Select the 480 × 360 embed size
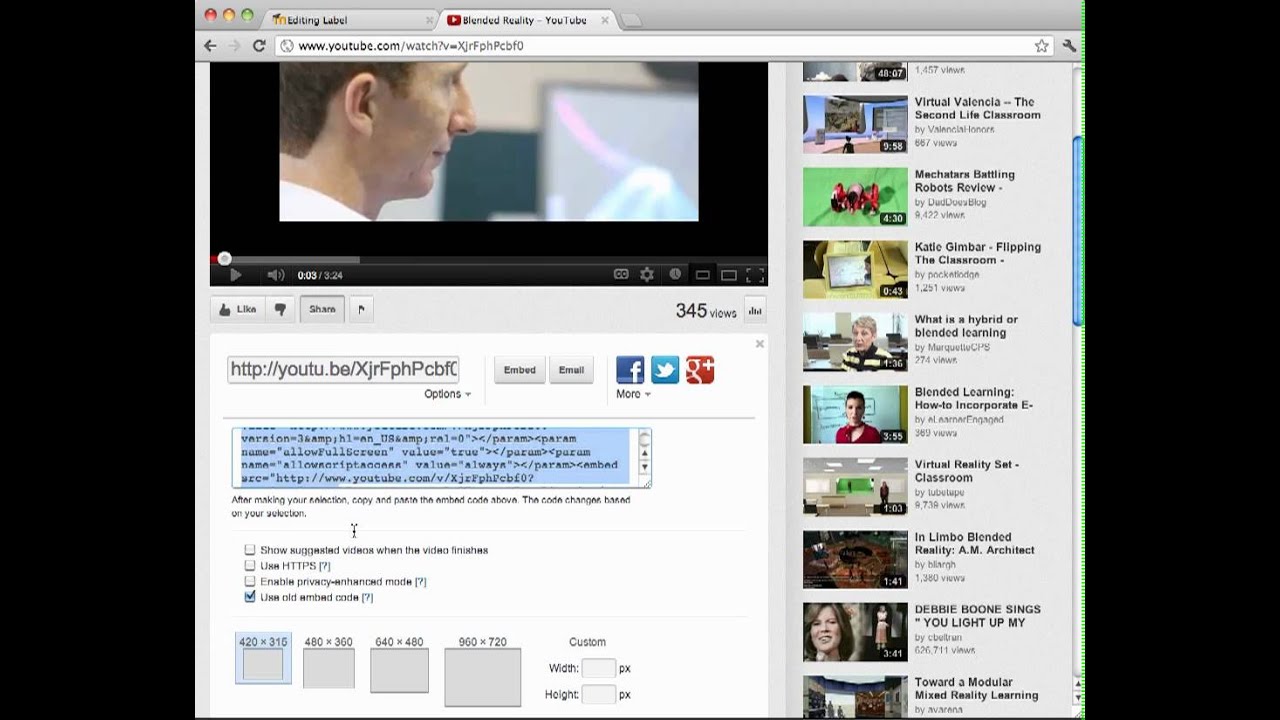 [x=328, y=662]
